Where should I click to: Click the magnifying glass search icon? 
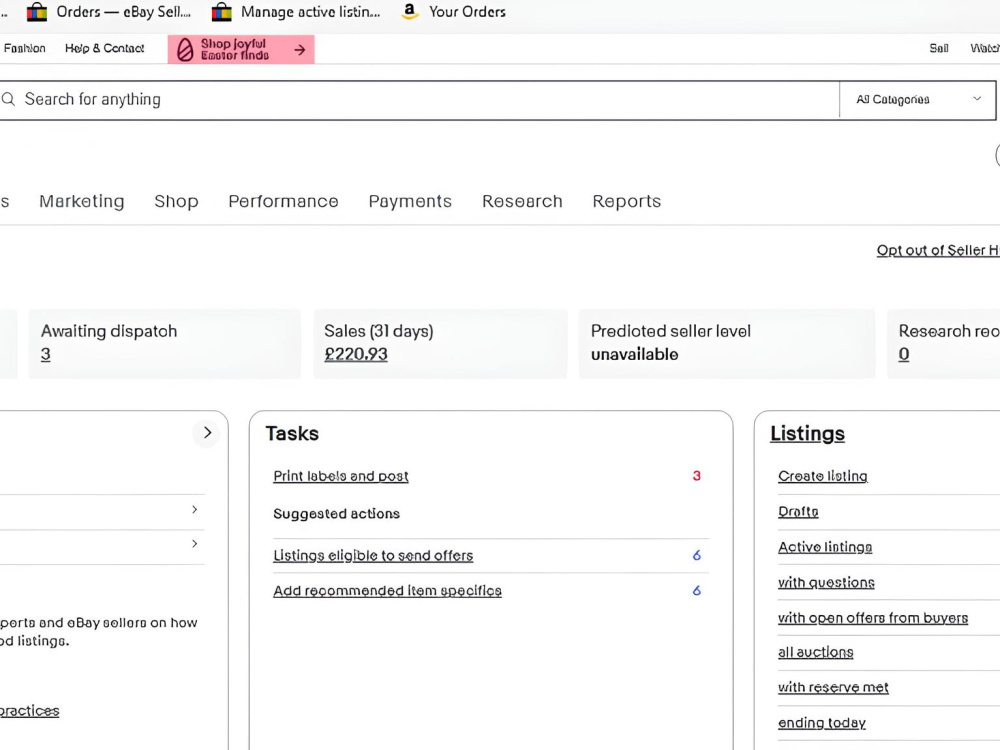pyautogui.click(x=8, y=99)
